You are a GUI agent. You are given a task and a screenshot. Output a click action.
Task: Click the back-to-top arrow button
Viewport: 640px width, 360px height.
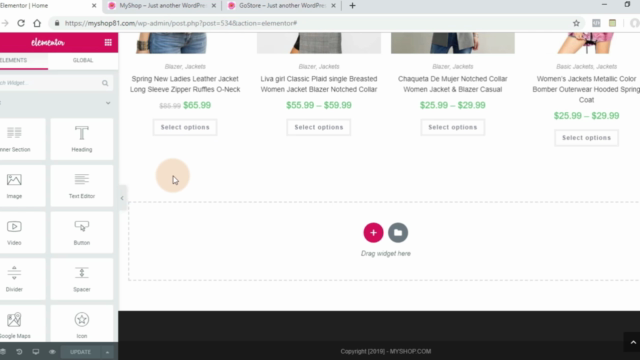633,342
